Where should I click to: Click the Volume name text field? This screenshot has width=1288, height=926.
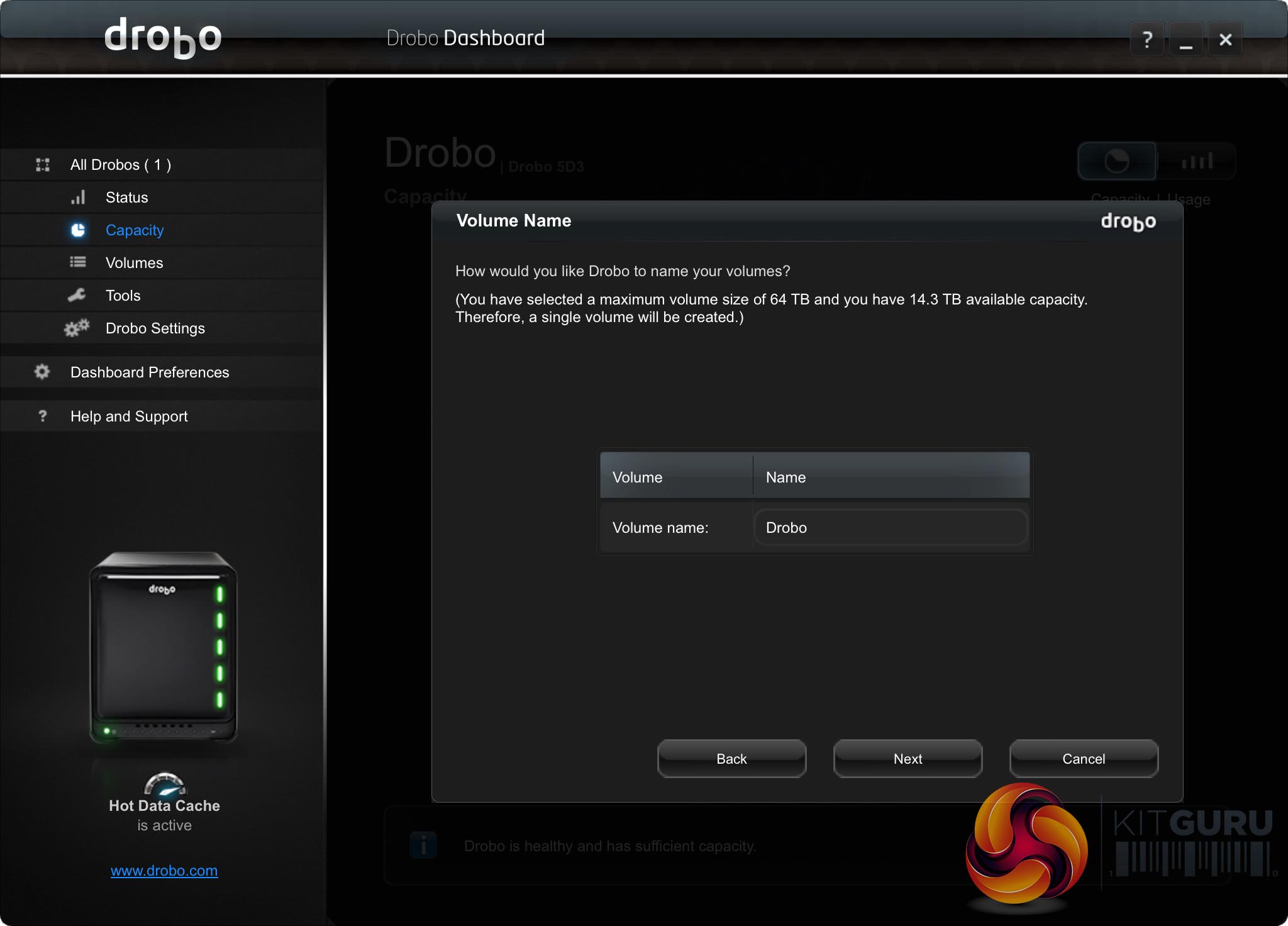coord(890,528)
